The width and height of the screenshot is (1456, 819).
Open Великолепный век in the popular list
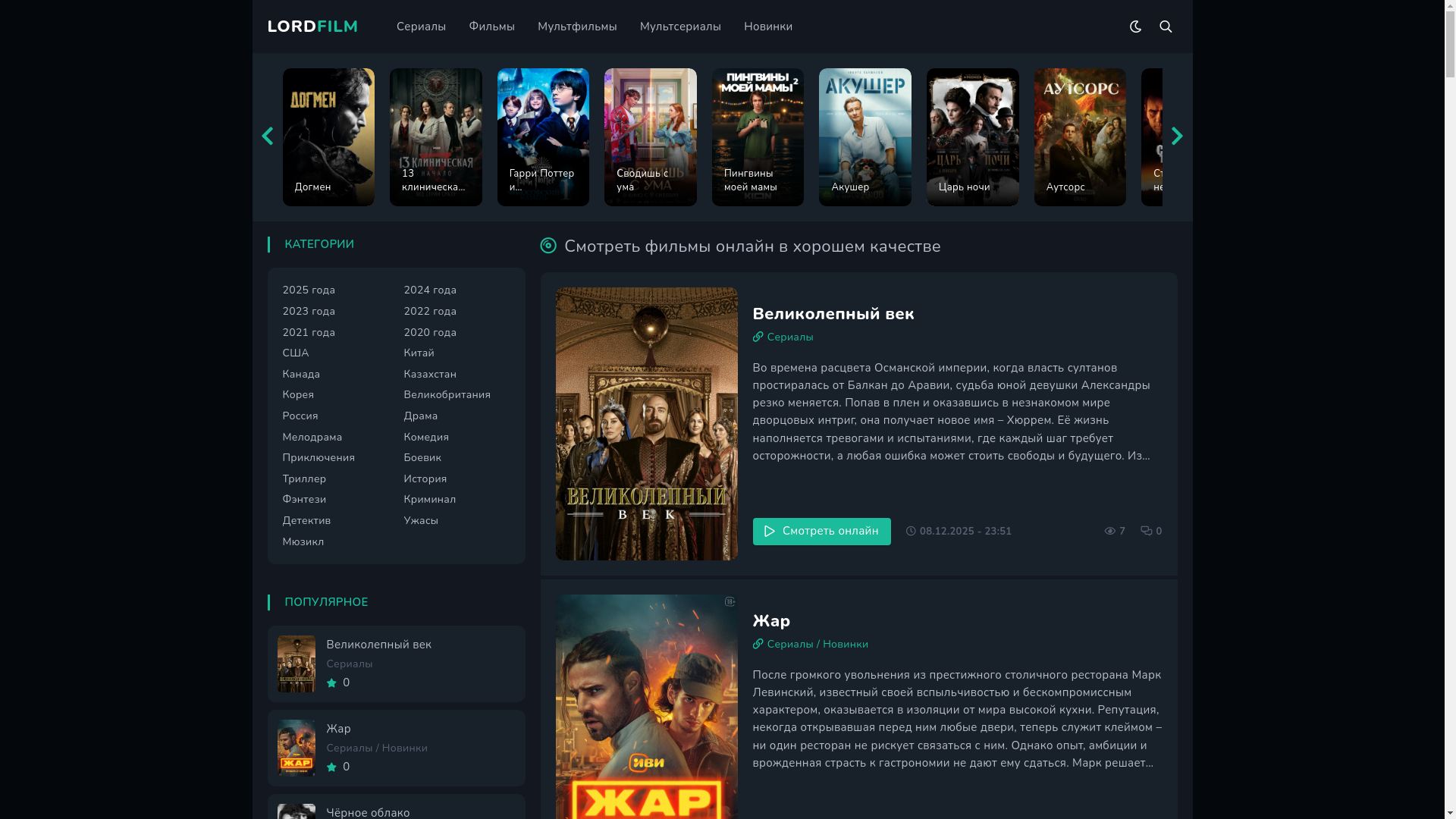(378, 645)
